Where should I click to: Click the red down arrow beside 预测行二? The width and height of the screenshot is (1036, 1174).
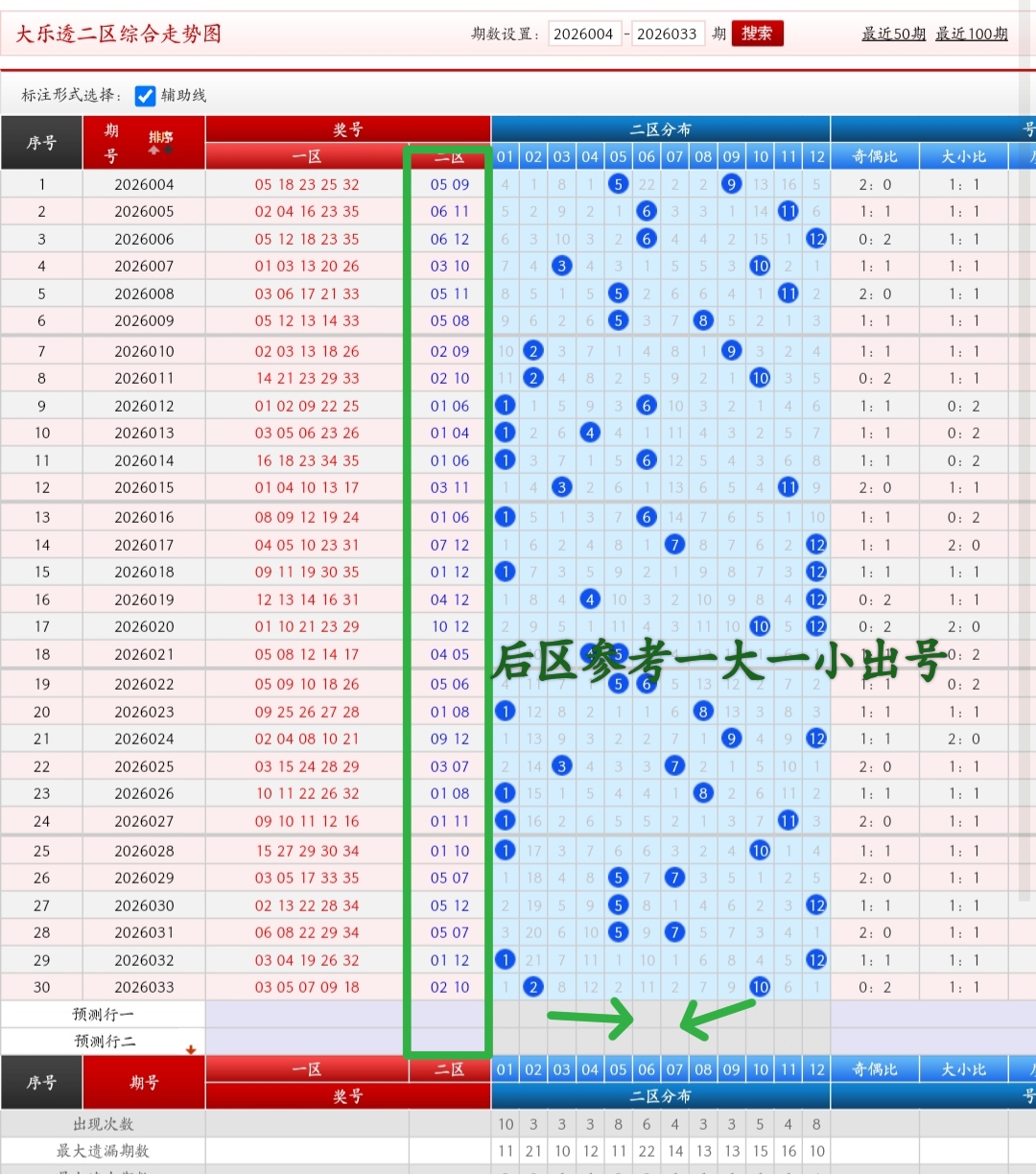tap(191, 1048)
